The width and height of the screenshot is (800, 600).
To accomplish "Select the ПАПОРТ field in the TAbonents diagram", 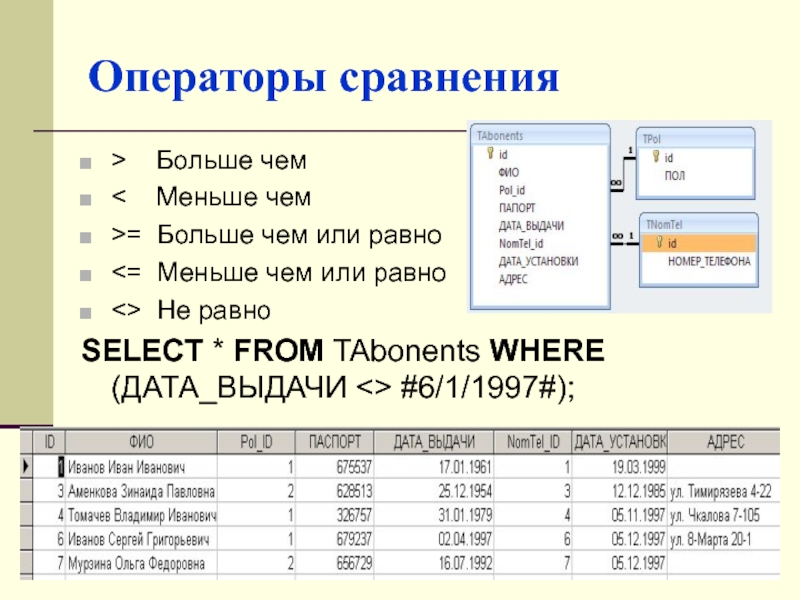I will click(x=517, y=208).
